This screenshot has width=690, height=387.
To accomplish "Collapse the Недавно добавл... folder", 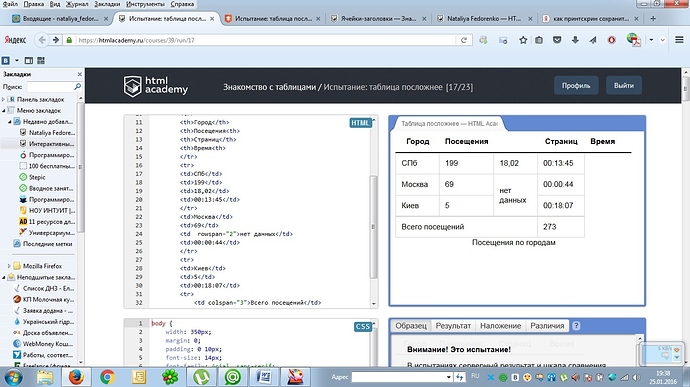I will pos(9,122).
